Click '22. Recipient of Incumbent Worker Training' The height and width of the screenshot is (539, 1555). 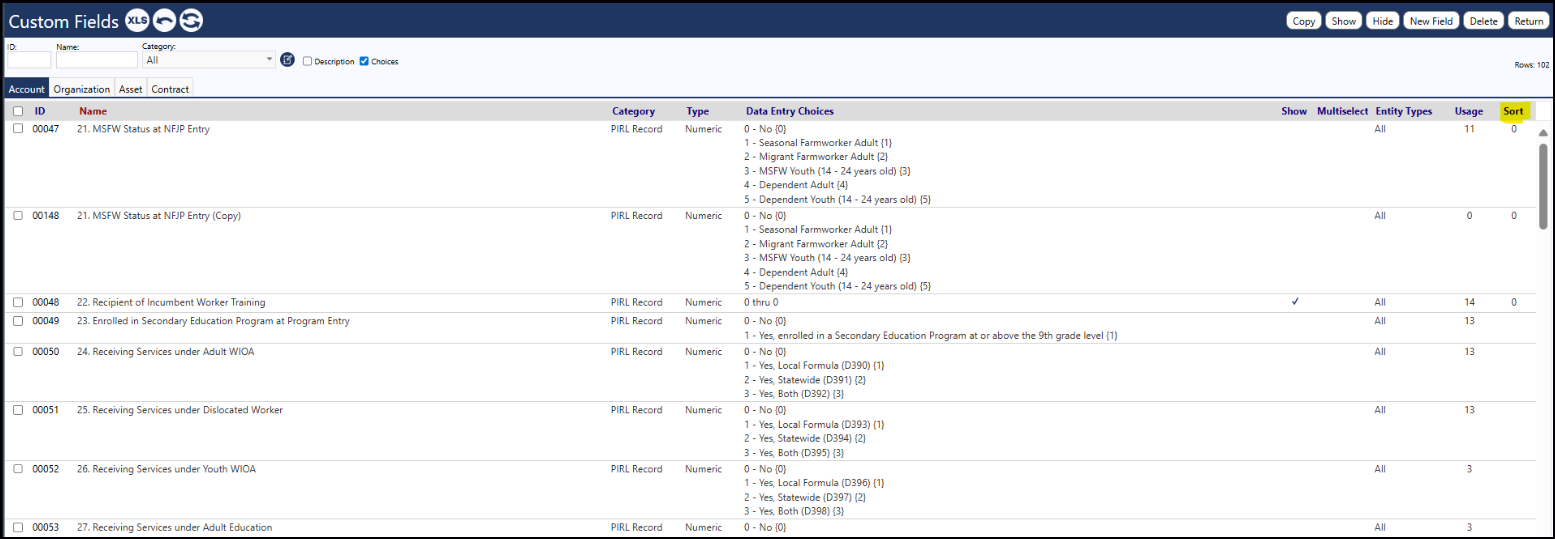171,302
